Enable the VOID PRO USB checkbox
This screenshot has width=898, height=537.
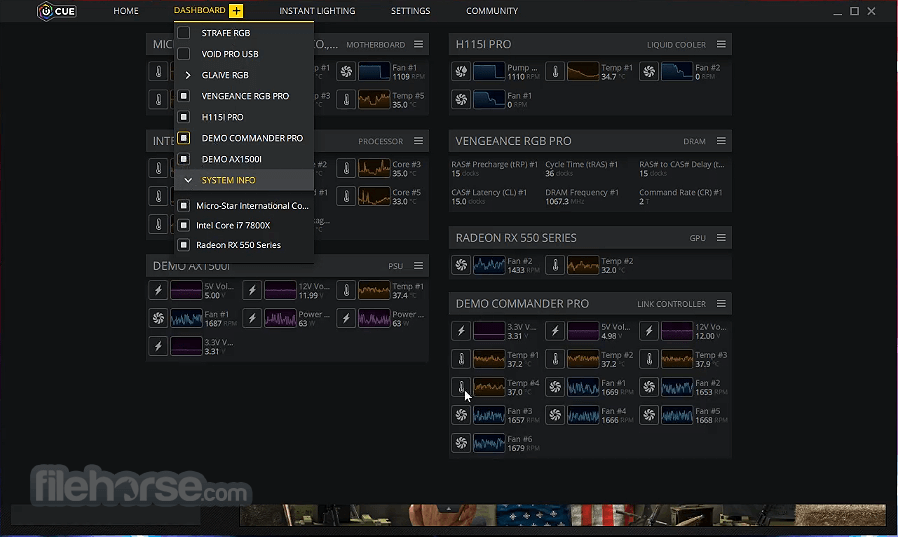point(183,54)
